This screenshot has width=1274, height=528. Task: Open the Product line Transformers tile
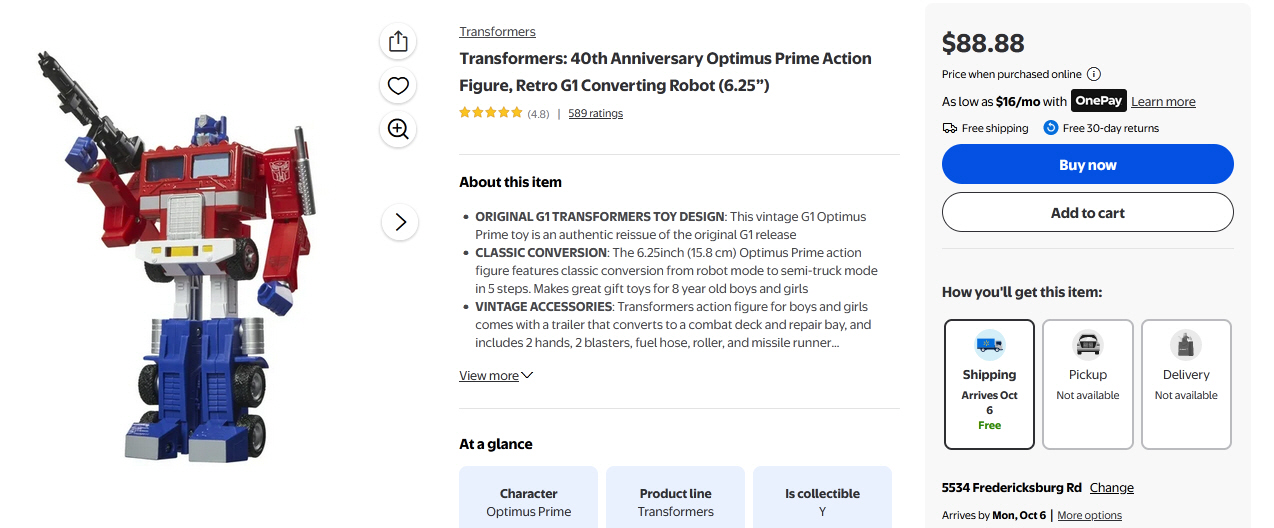pyautogui.click(x=675, y=501)
